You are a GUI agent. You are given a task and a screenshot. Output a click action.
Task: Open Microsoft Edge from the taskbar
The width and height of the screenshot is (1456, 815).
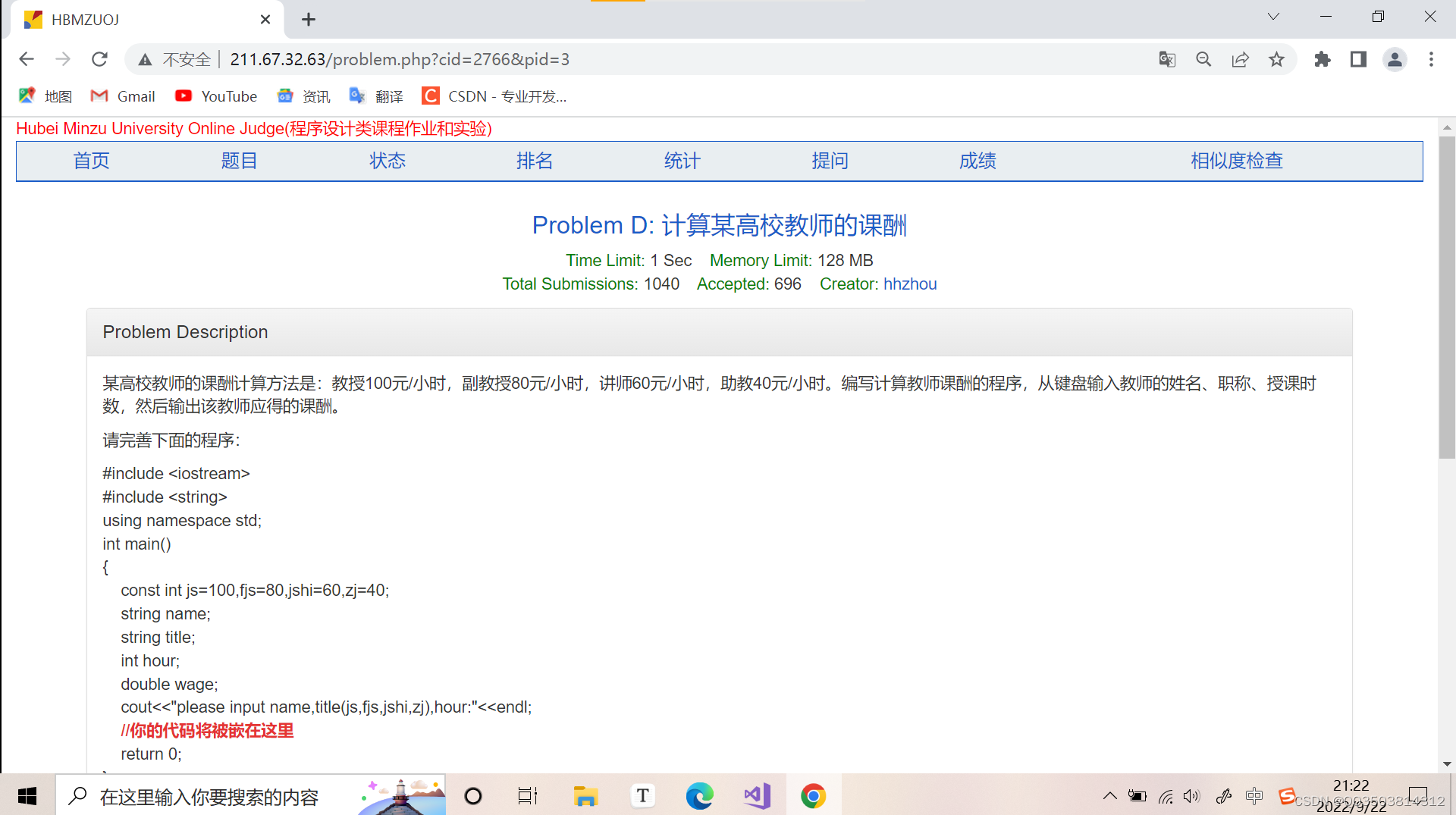(x=699, y=795)
